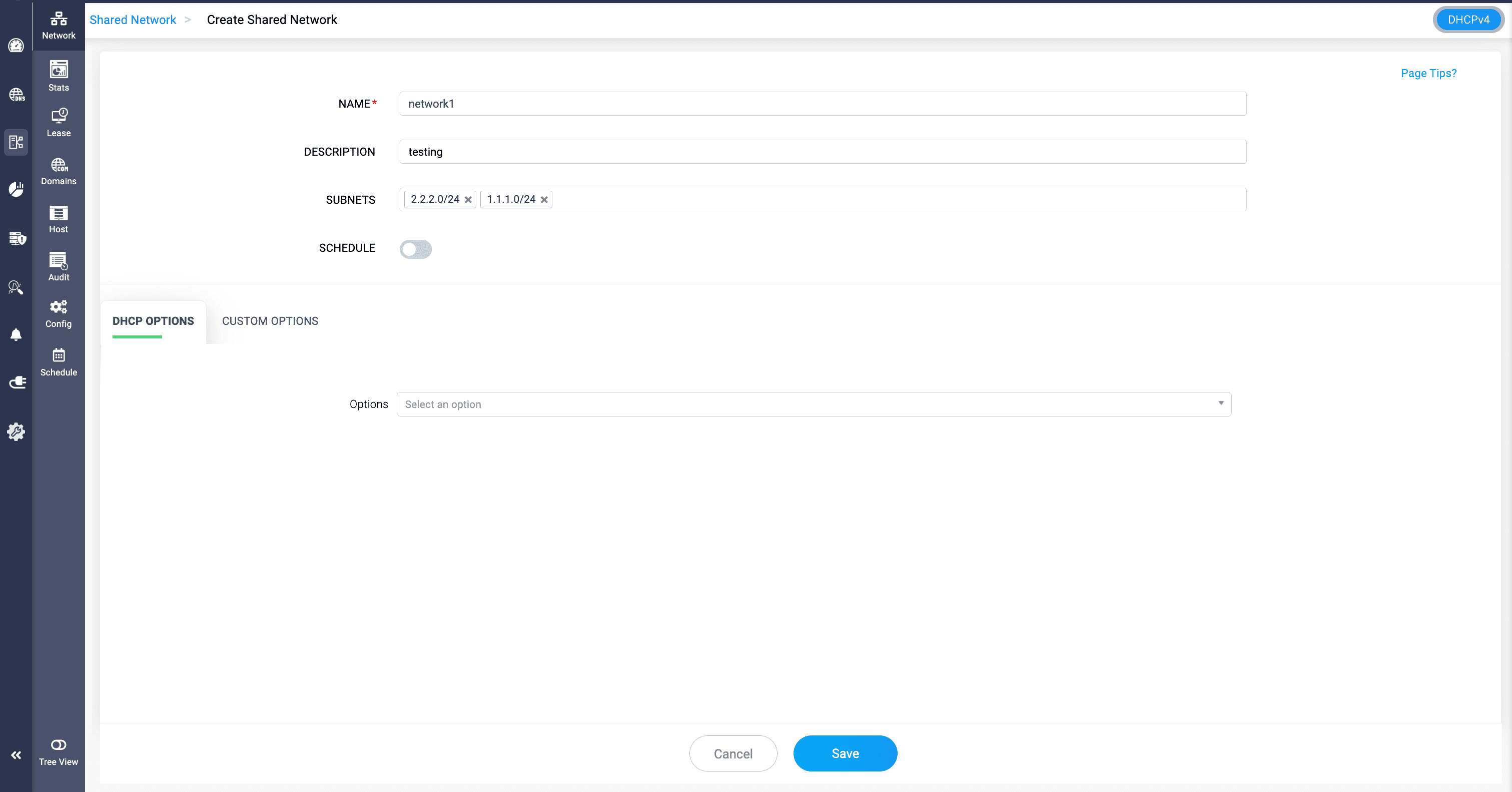Toggle the DHCPv4 version switch
1512x792 pixels.
1468,20
